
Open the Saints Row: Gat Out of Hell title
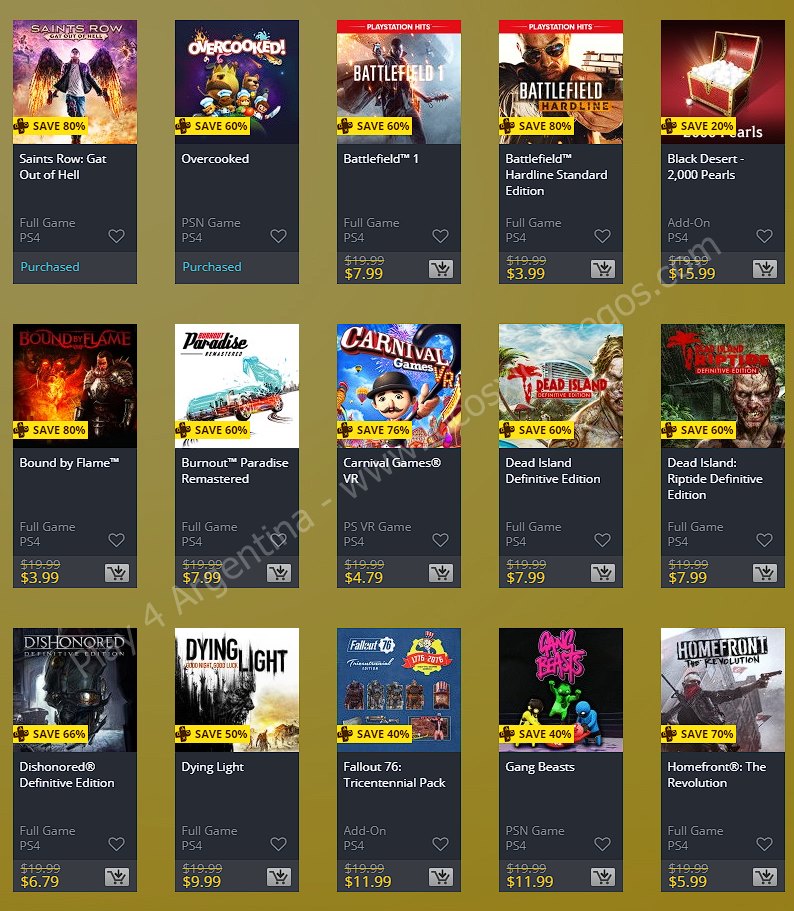63,167
